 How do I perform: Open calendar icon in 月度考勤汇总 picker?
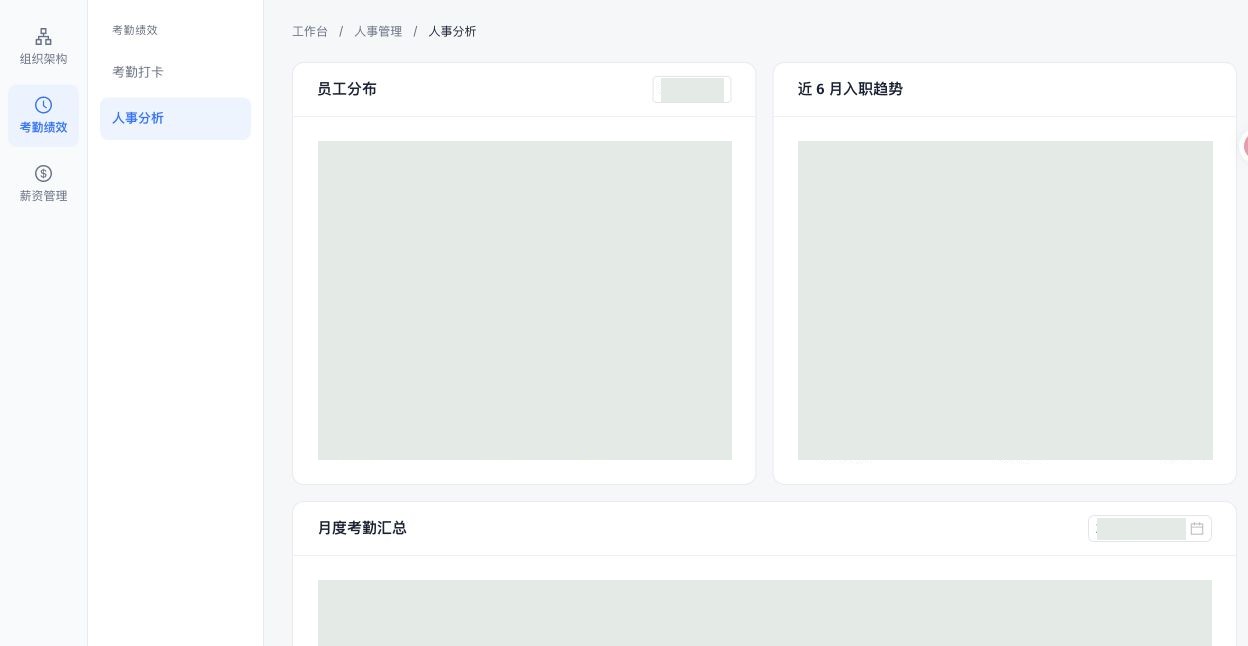pyautogui.click(x=1197, y=529)
